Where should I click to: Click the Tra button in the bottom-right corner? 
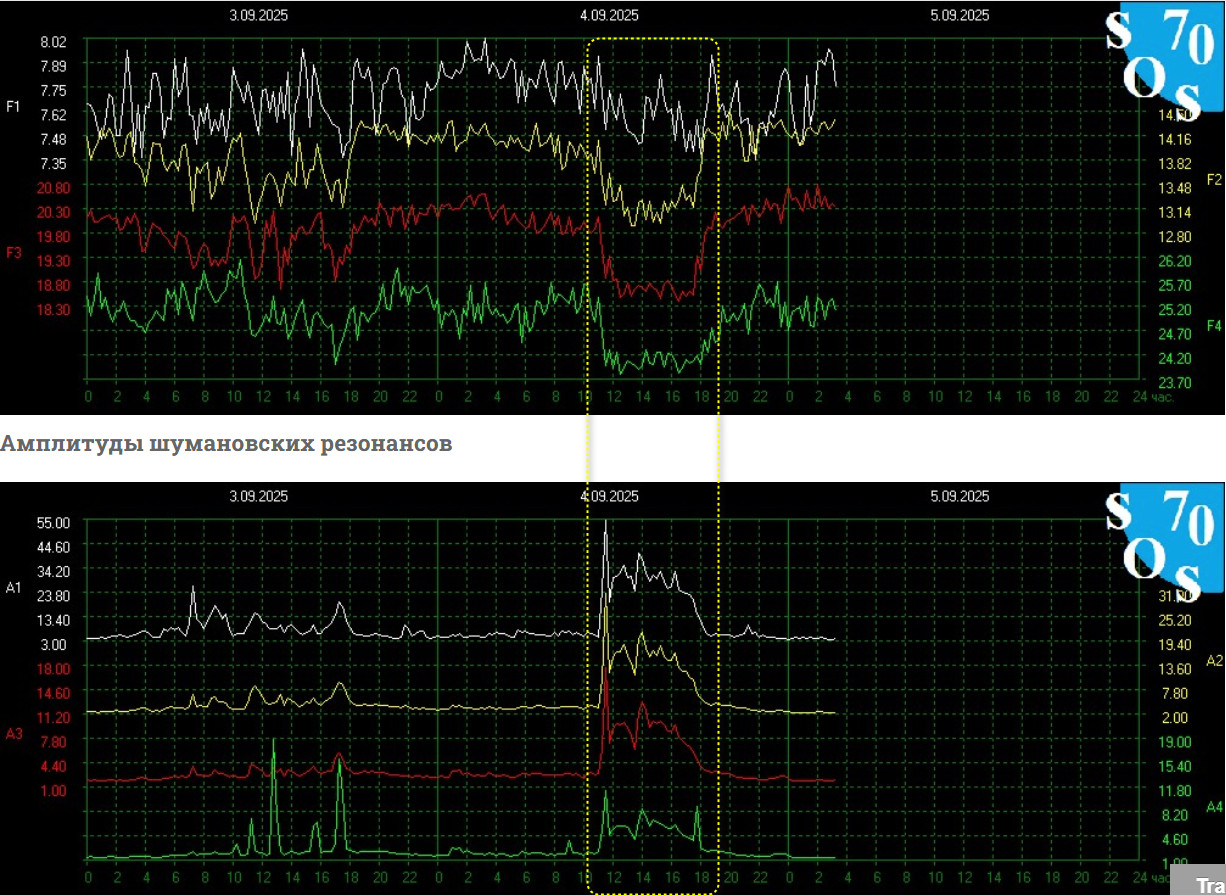1208,886
